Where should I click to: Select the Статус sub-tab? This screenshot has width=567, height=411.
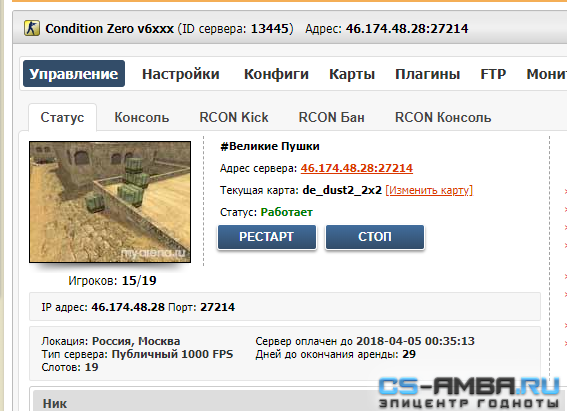[x=62, y=117]
